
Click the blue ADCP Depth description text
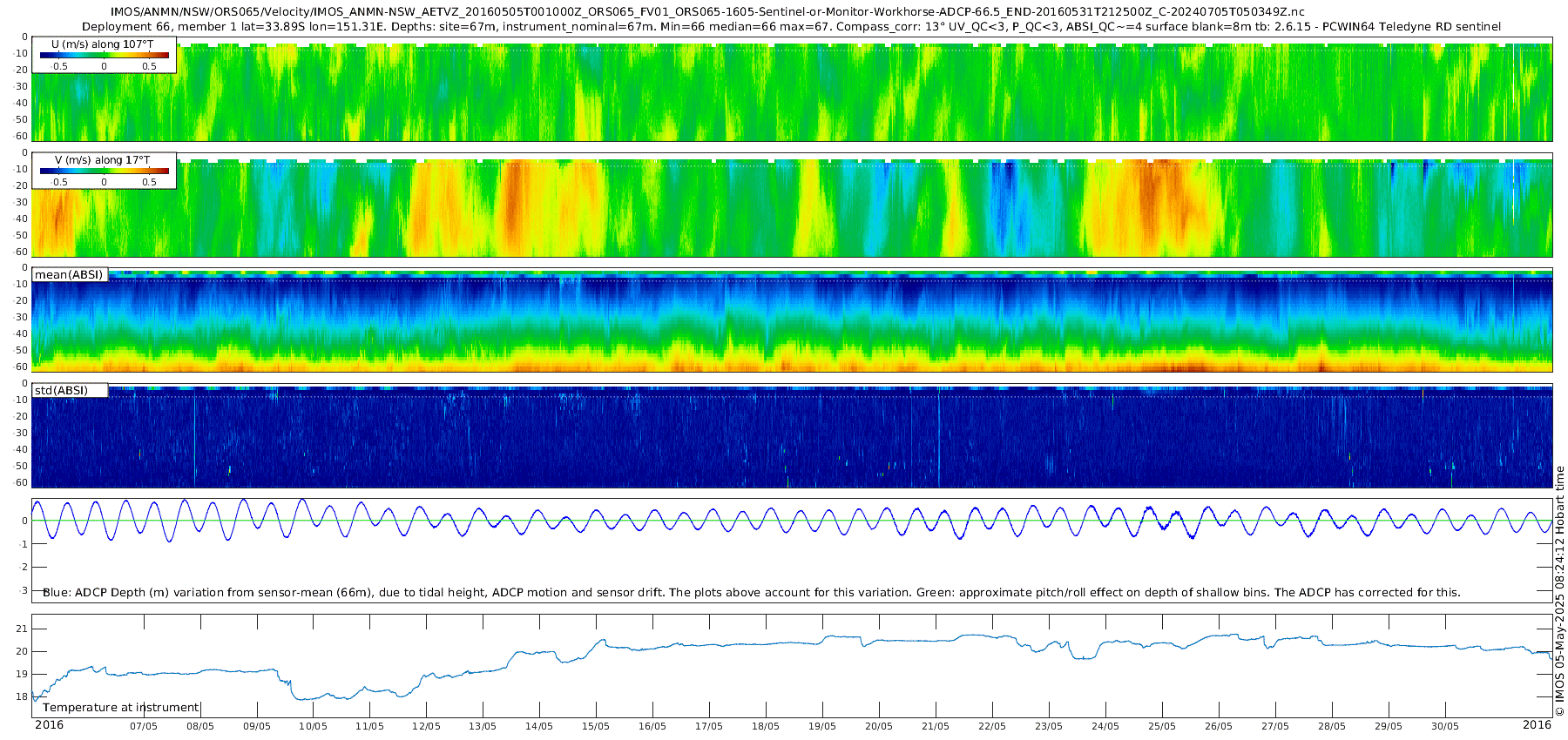[x=751, y=593]
